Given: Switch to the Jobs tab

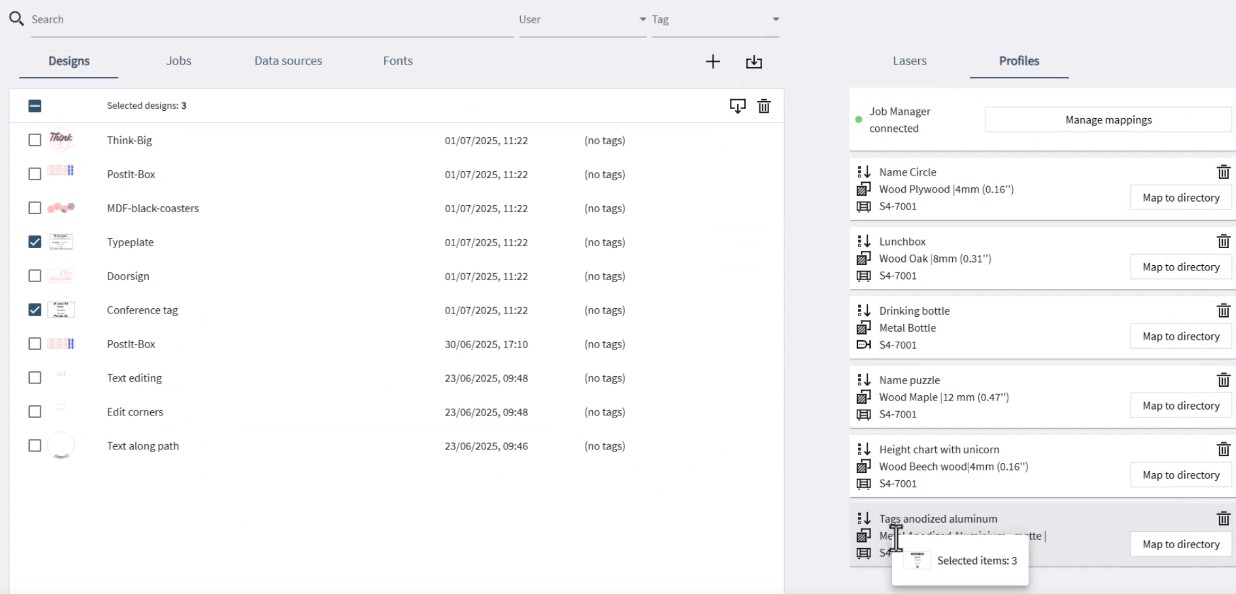Looking at the screenshot, I should [x=179, y=61].
